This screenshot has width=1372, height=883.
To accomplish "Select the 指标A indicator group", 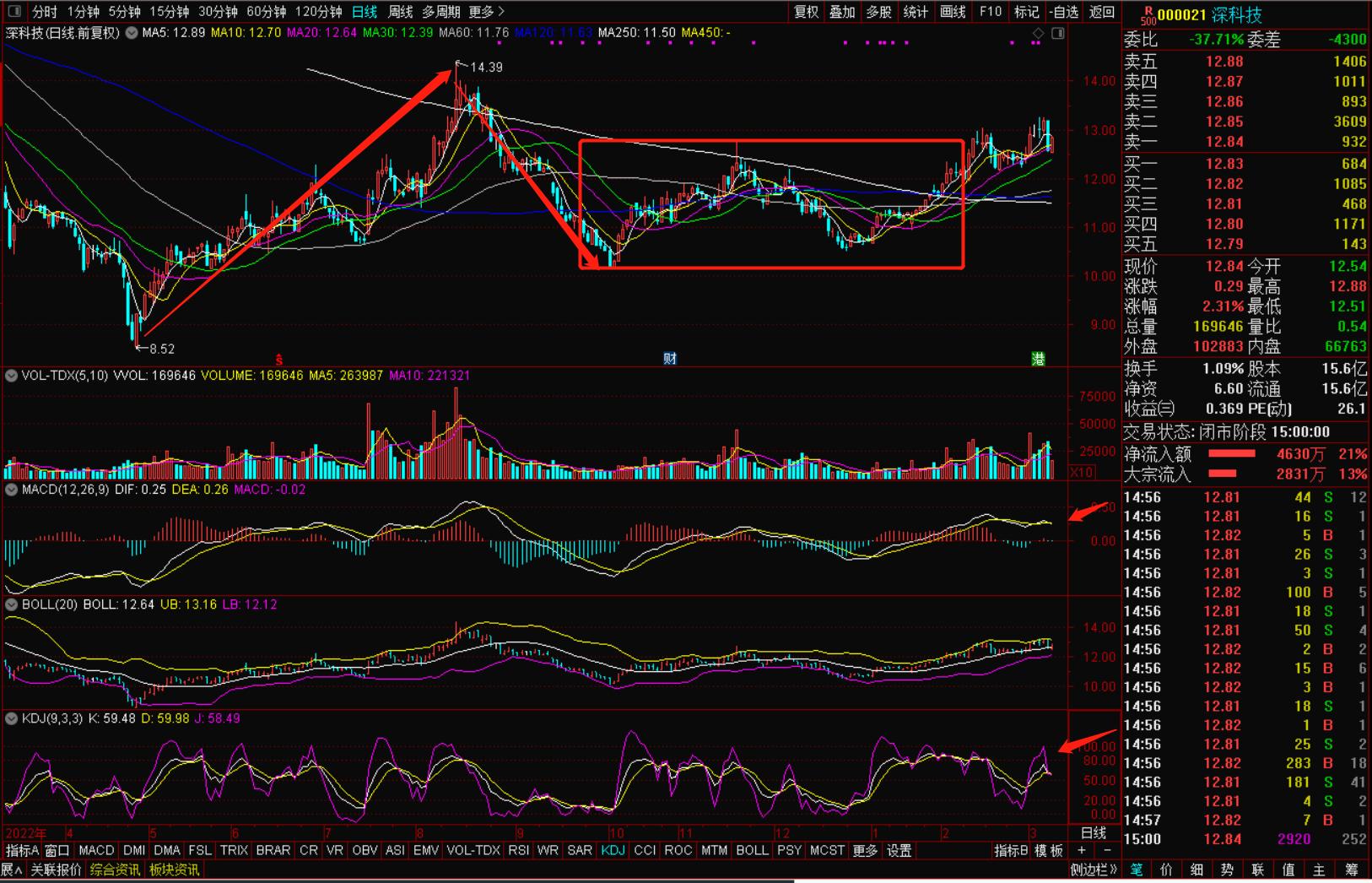I will (x=22, y=851).
